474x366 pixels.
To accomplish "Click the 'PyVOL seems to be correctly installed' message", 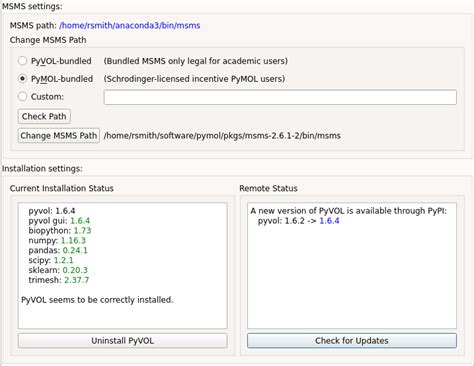I will point(97,300).
